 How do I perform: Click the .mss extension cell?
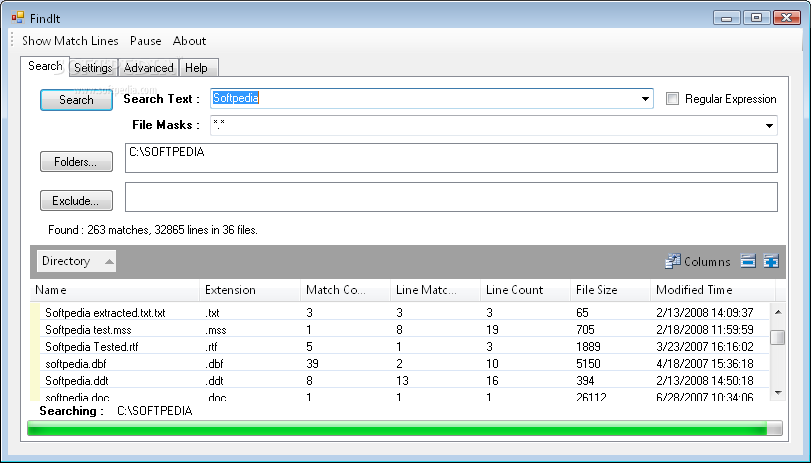216,330
